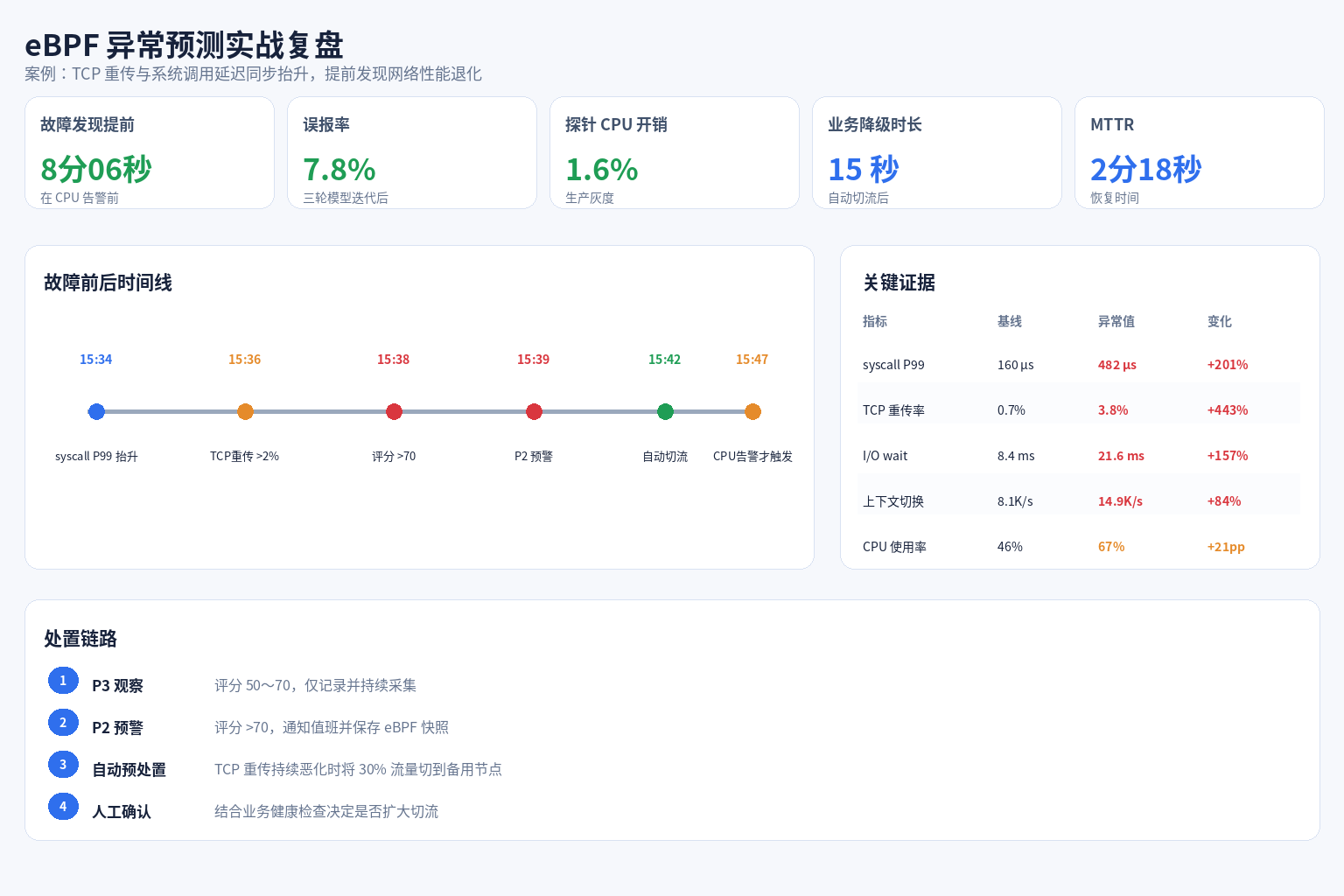The width and height of the screenshot is (1344, 896).
Task: Click the 21.6 ms abnormal value
Action: click(x=1121, y=456)
